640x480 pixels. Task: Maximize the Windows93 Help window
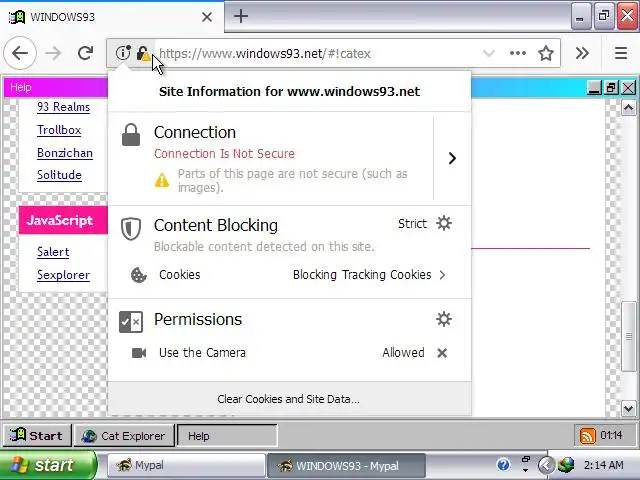pos(611,88)
